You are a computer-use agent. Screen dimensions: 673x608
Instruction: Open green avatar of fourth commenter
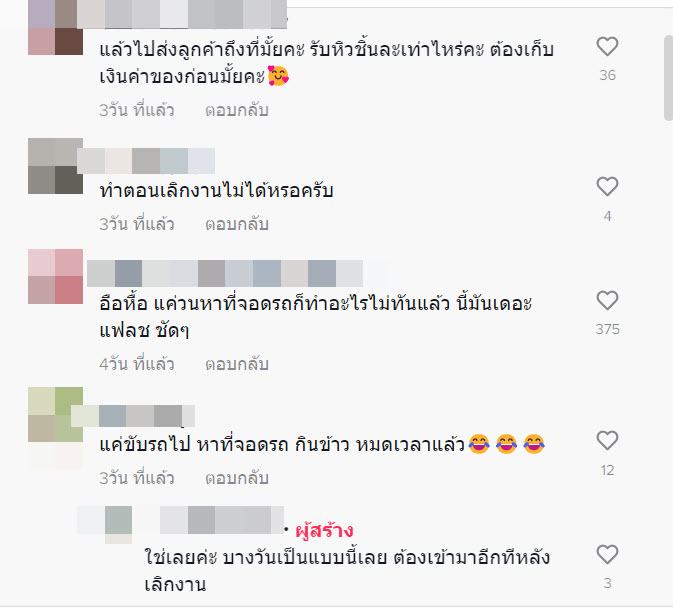(x=55, y=414)
